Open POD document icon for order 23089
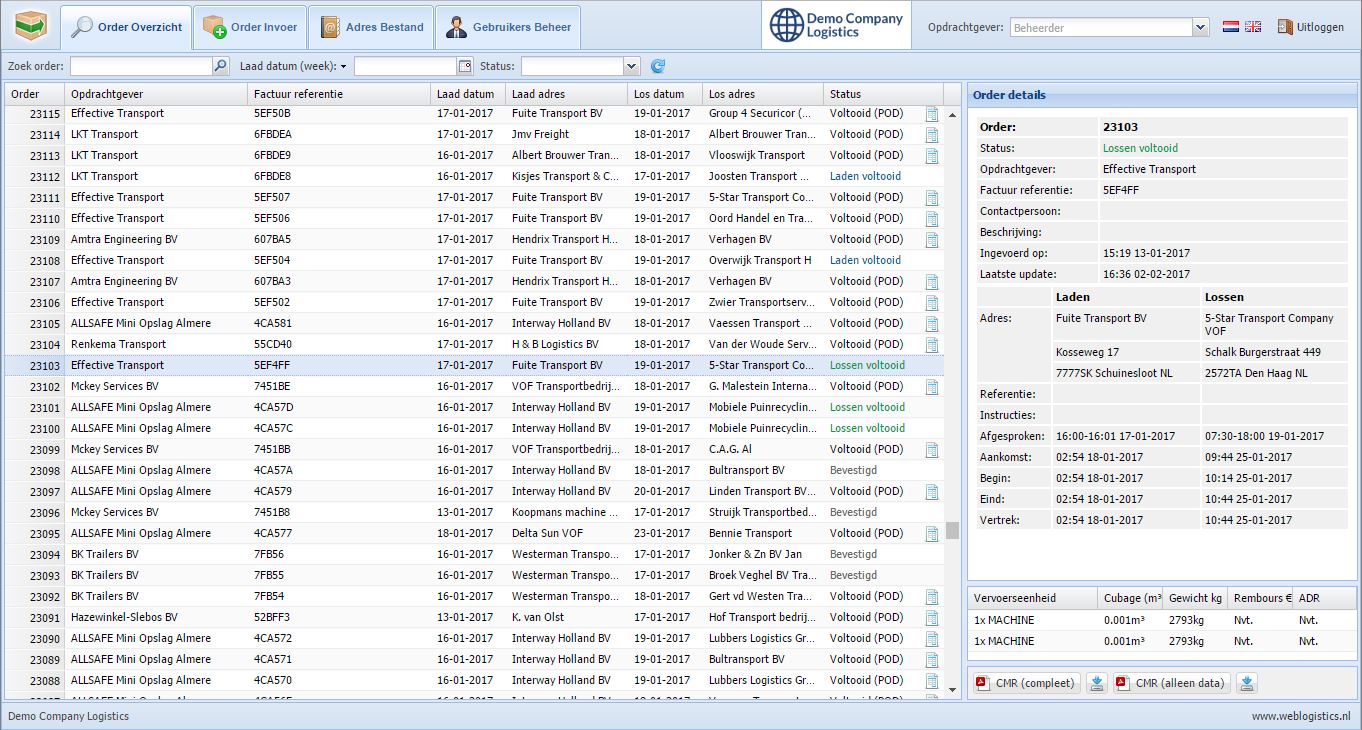 [x=932, y=660]
